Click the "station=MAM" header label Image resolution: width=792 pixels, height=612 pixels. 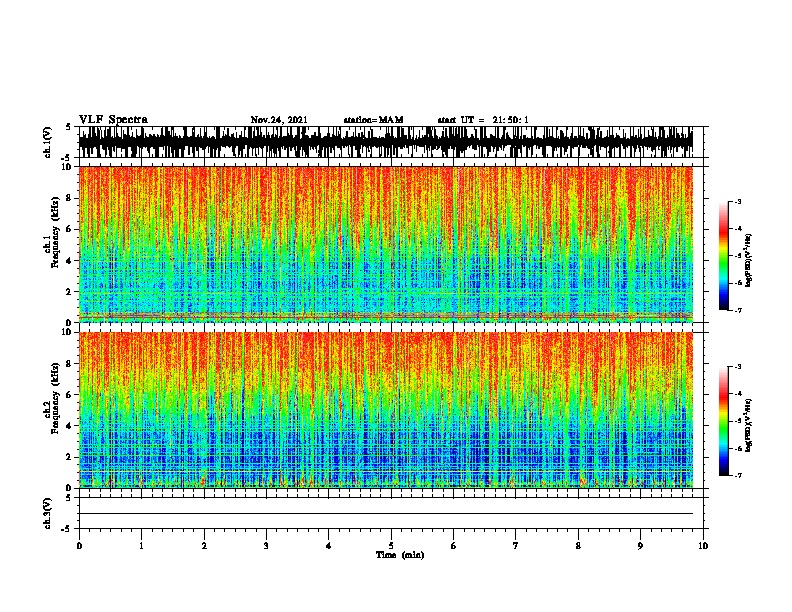click(x=373, y=120)
